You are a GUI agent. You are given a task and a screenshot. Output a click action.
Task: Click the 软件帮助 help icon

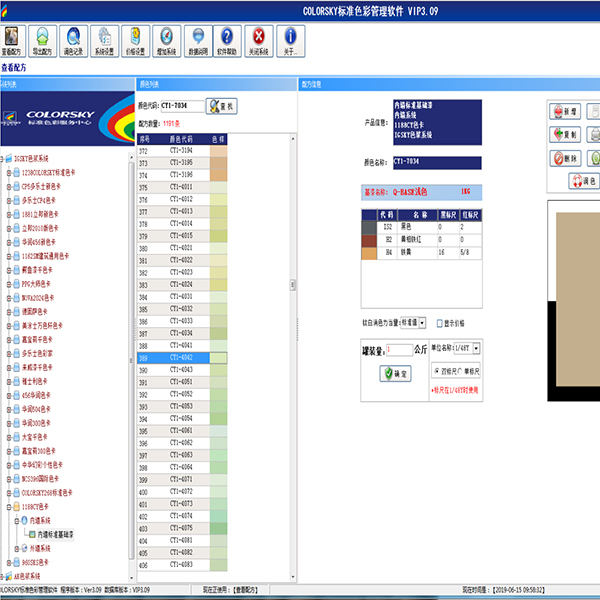228,40
